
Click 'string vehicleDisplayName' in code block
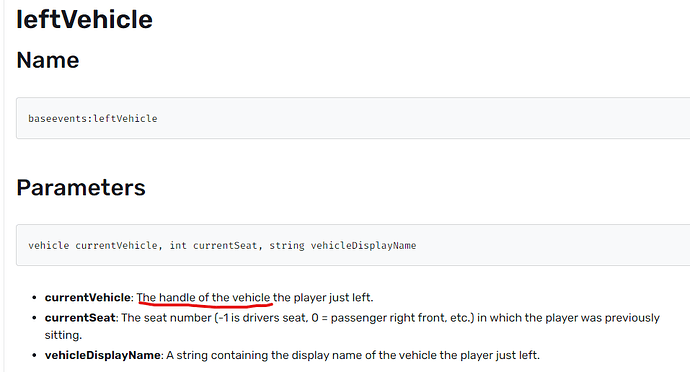[343, 245]
